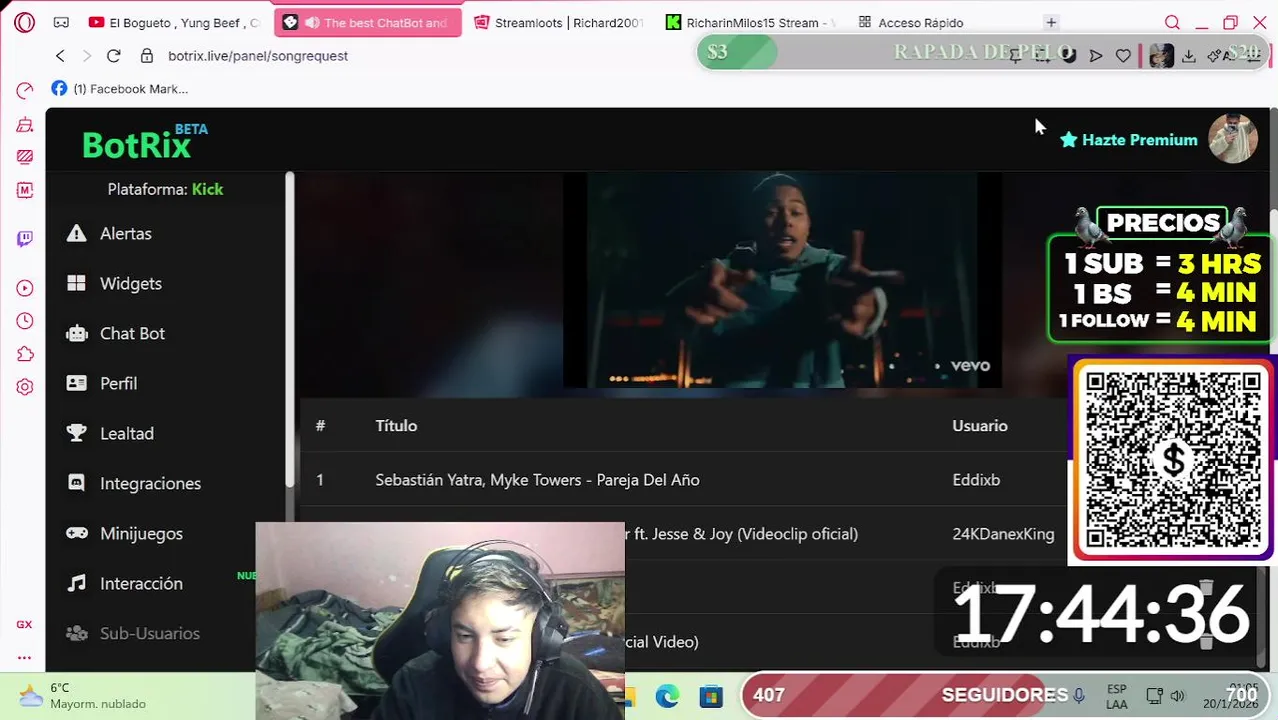The image size is (1278, 720).
Task: Click the browser forward arrow
Action: (86, 56)
